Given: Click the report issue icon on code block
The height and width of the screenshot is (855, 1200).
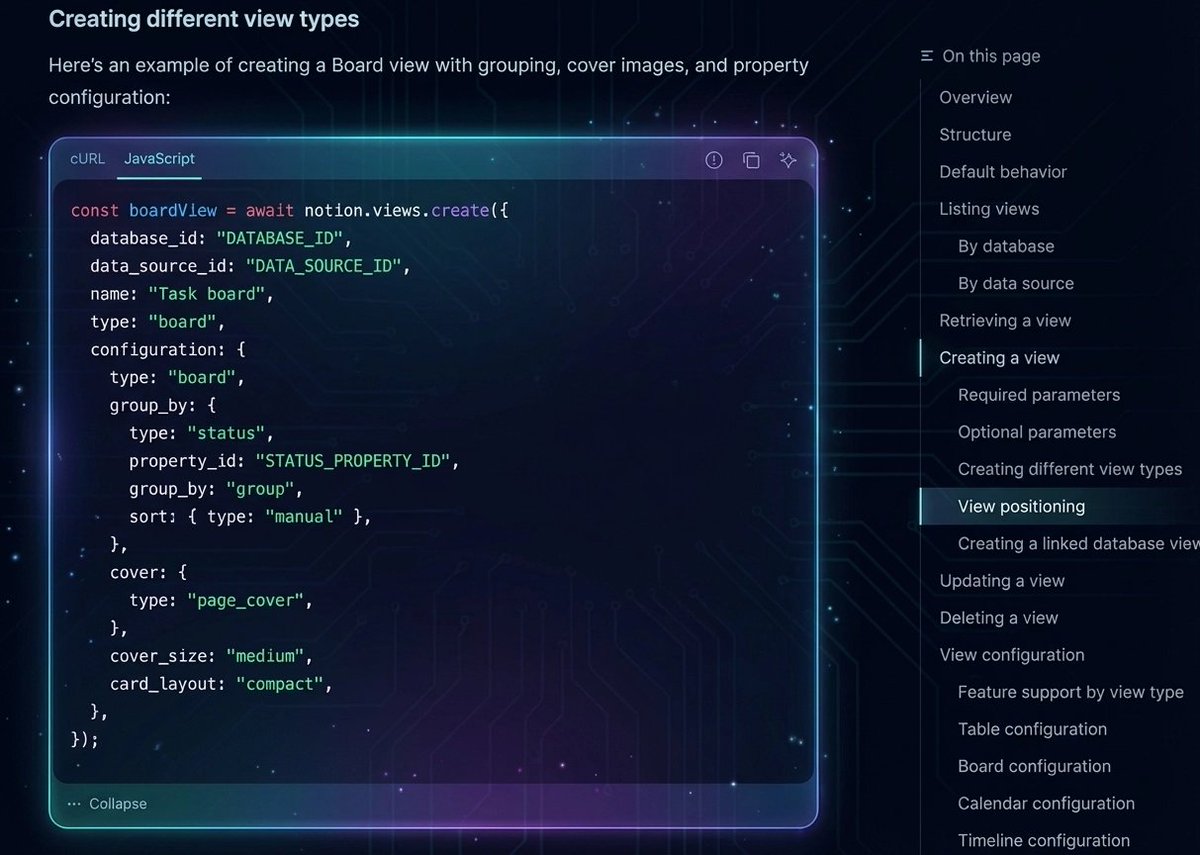Looking at the screenshot, I should [x=714, y=160].
